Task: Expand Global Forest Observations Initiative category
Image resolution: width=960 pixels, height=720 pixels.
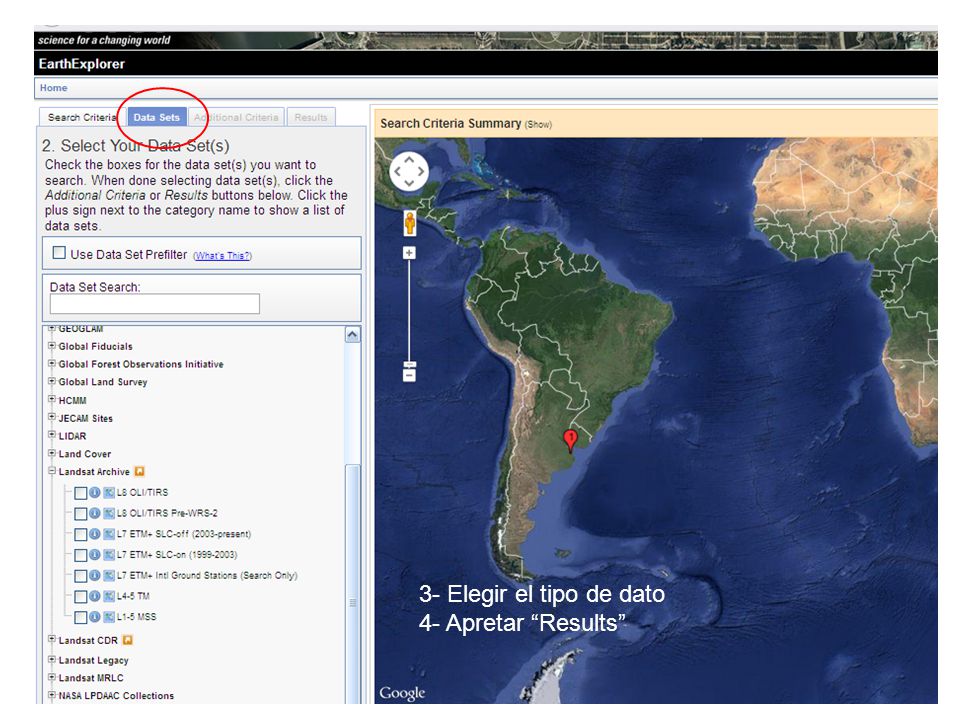Action: (52, 363)
